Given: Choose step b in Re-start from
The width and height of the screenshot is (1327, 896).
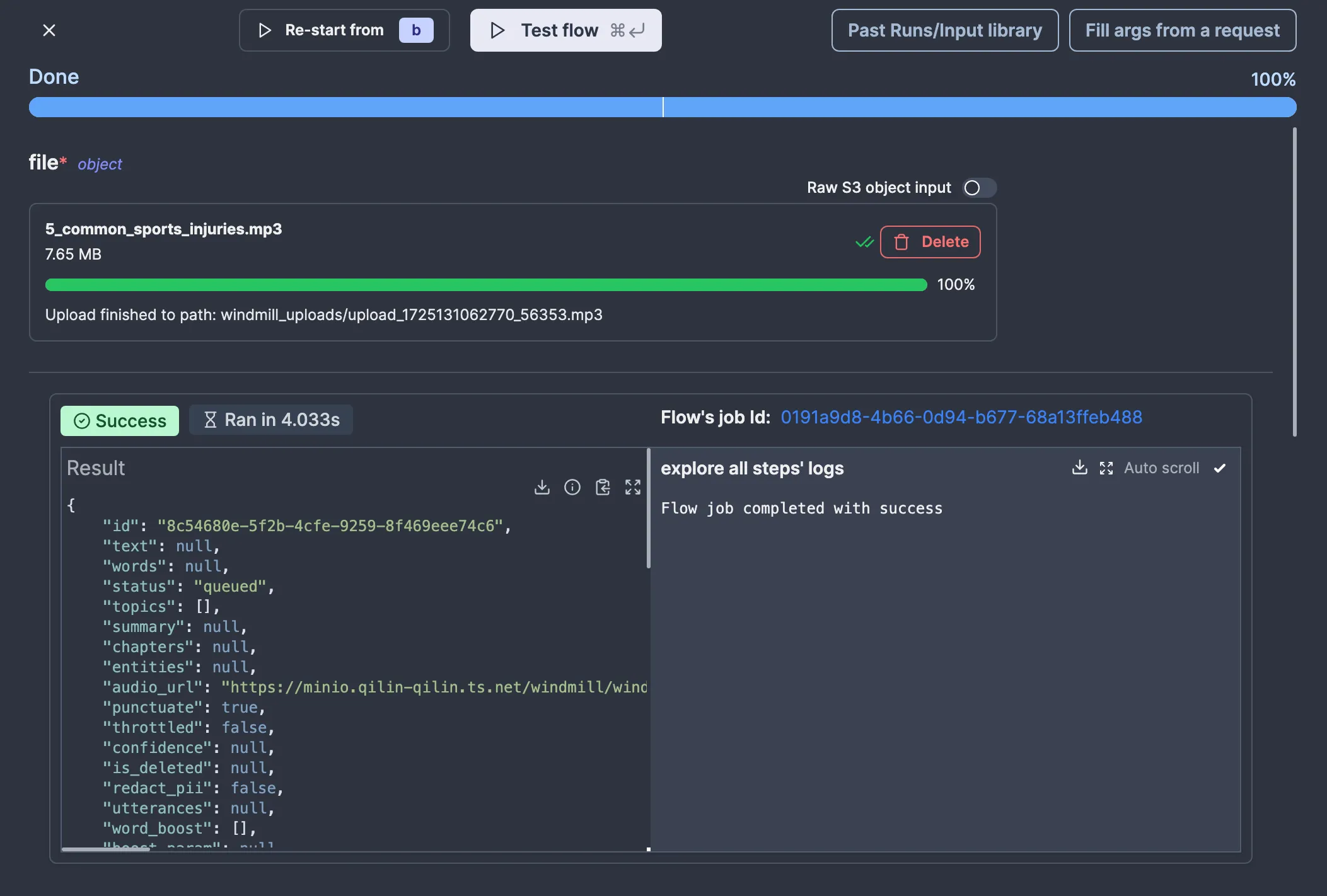Looking at the screenshot, I should tap(416, 30).
